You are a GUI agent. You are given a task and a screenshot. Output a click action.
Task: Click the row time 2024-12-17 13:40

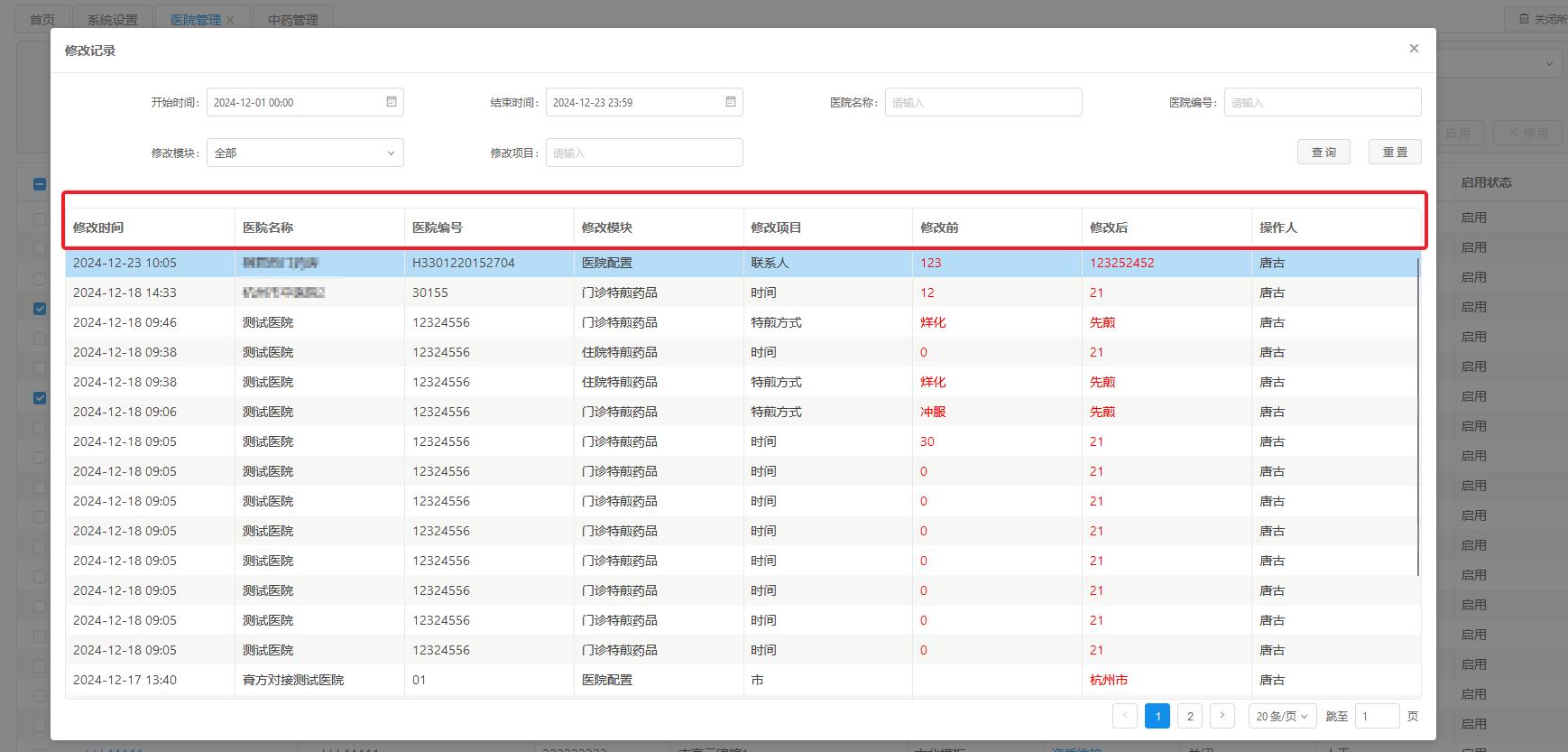pyautogui.click(x=125, y=680)
